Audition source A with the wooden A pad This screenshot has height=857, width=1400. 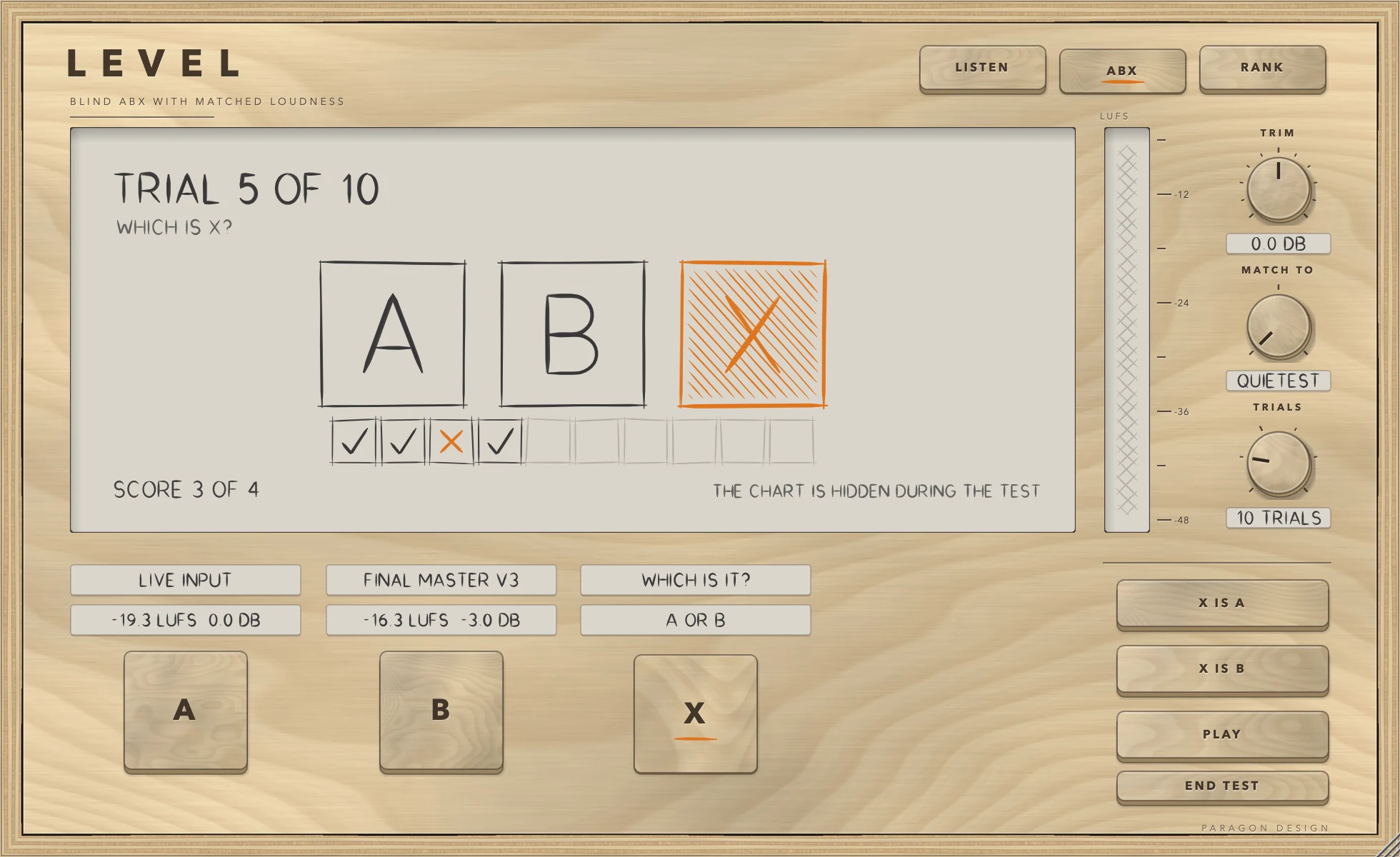tap(185, 711)
